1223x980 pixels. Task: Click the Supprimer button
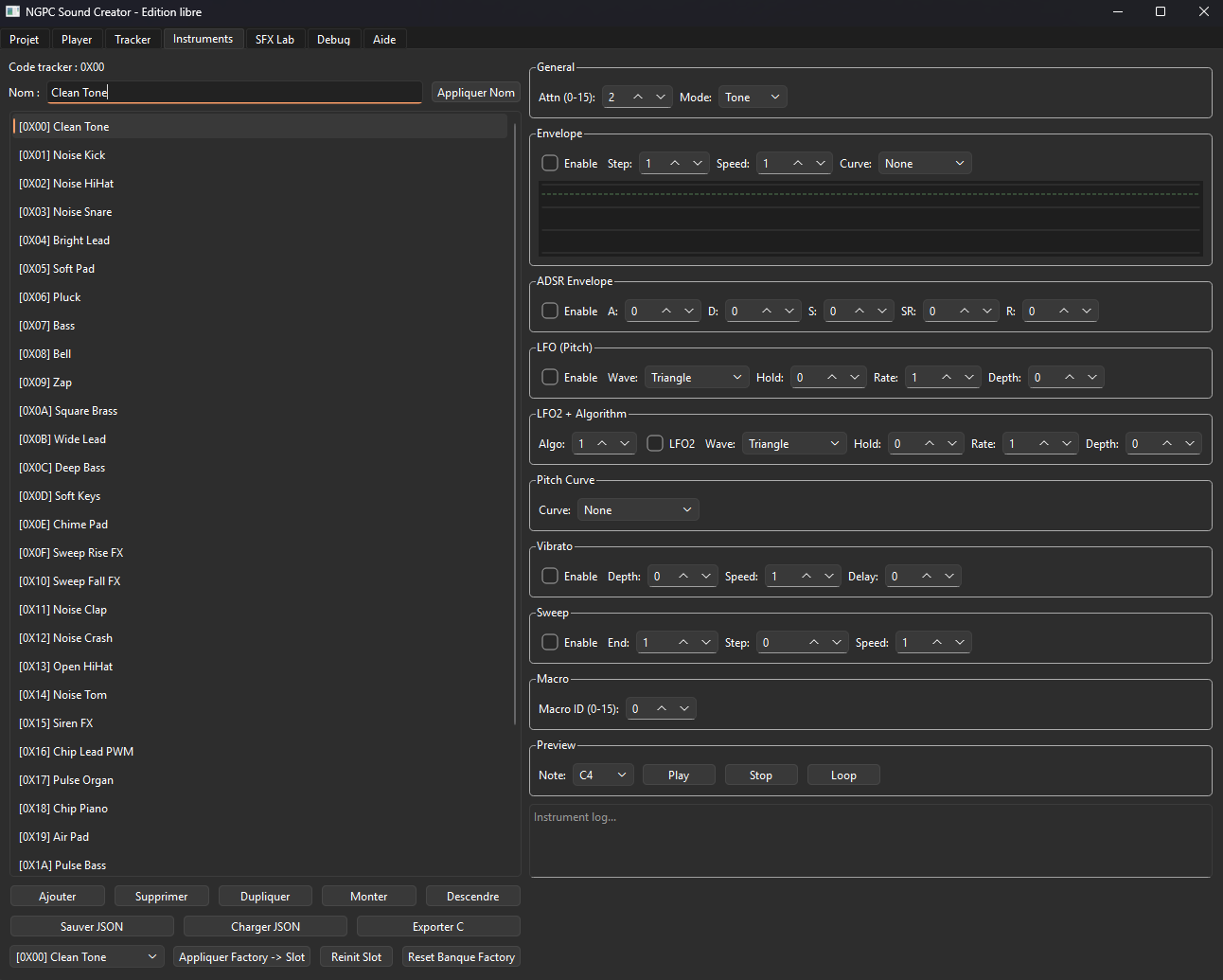click(x=162, y=897)
